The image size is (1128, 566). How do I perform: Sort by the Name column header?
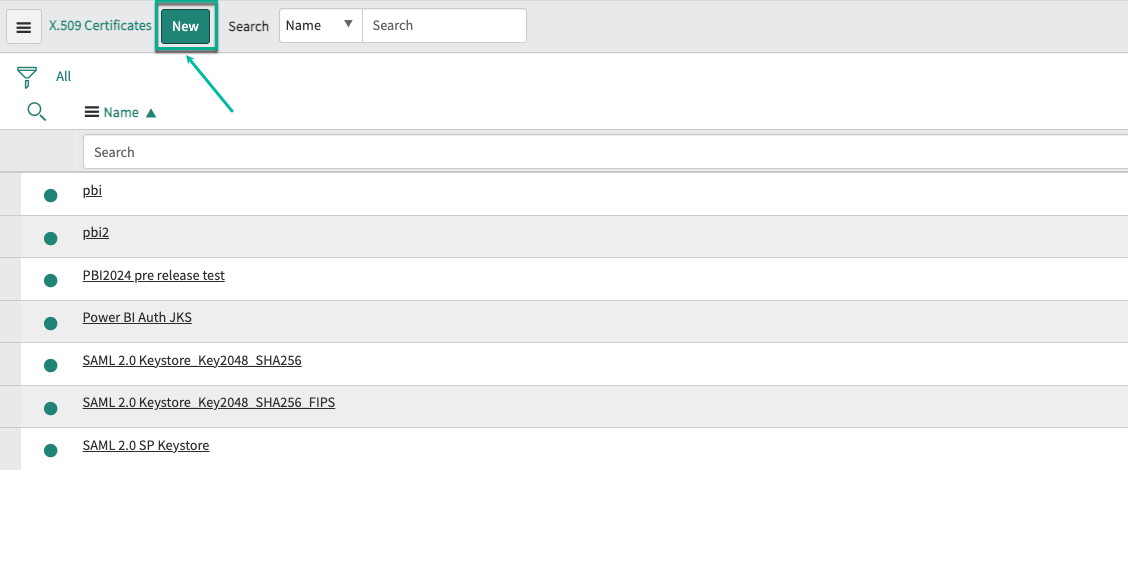[121, 113]
